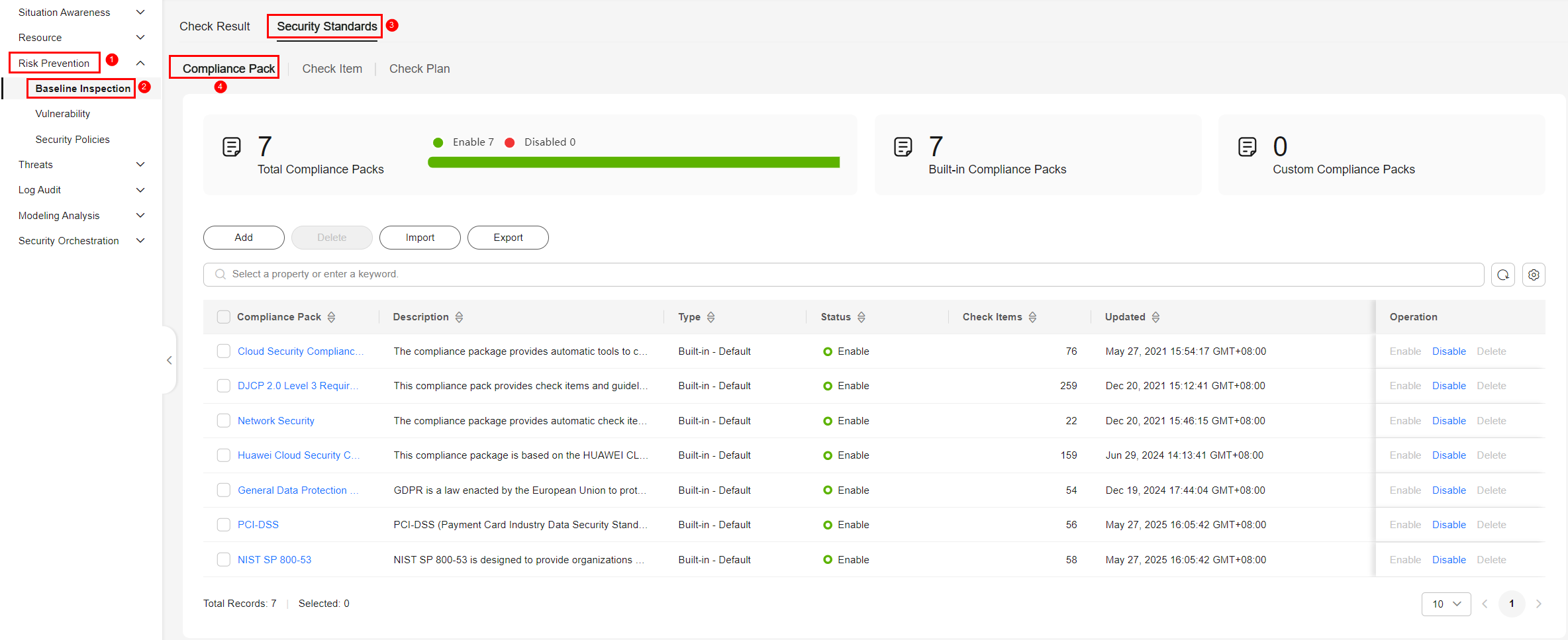The width and height of the screenshot is (1568, 640).
Task: Open the page size dropdown showing 10
Action: point(1446,604)
